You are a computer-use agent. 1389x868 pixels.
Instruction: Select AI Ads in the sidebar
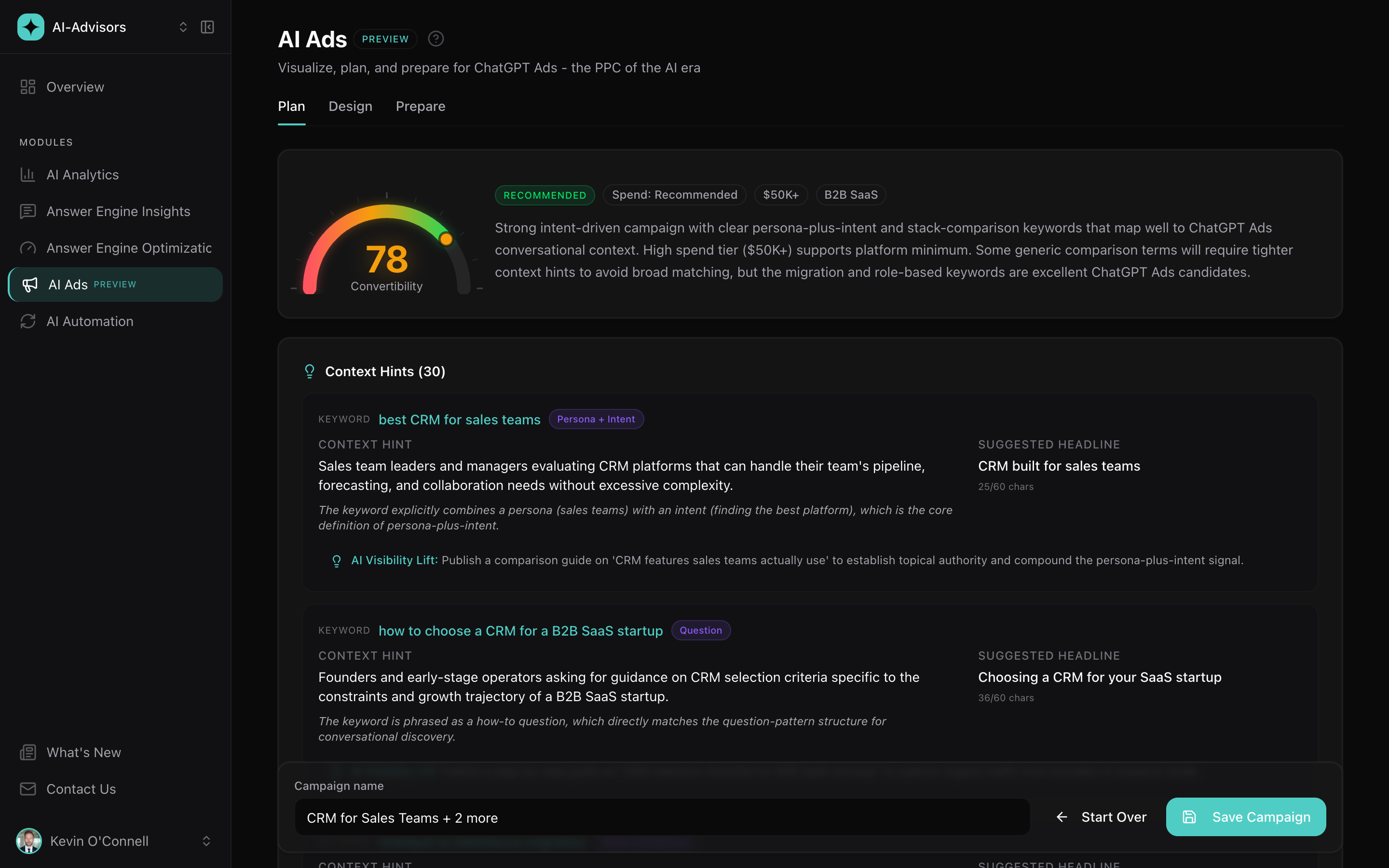[x=115, y=285]
